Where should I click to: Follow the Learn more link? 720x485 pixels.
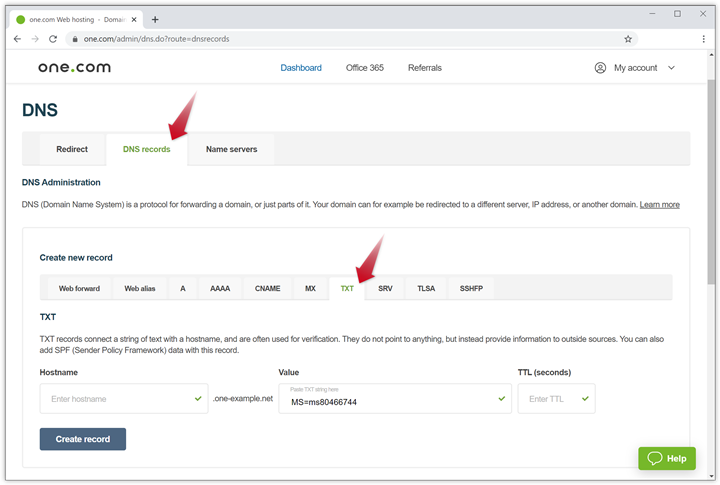click(659, 205)
